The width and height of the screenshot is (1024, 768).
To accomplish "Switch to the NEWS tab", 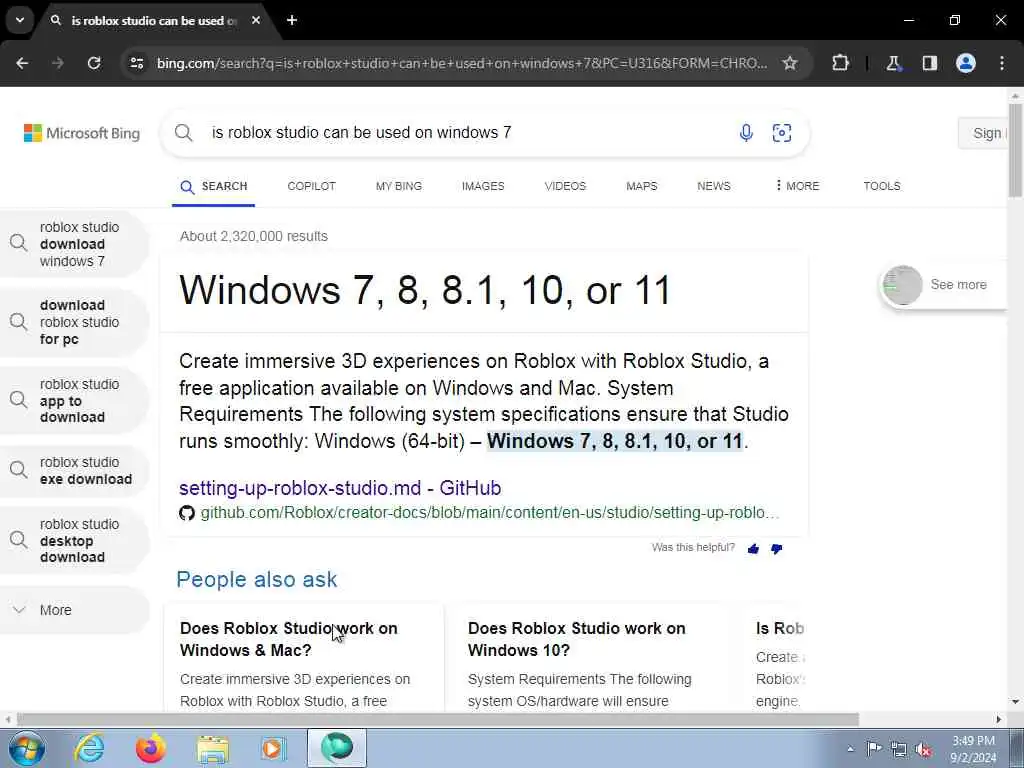I will [714, 186].
